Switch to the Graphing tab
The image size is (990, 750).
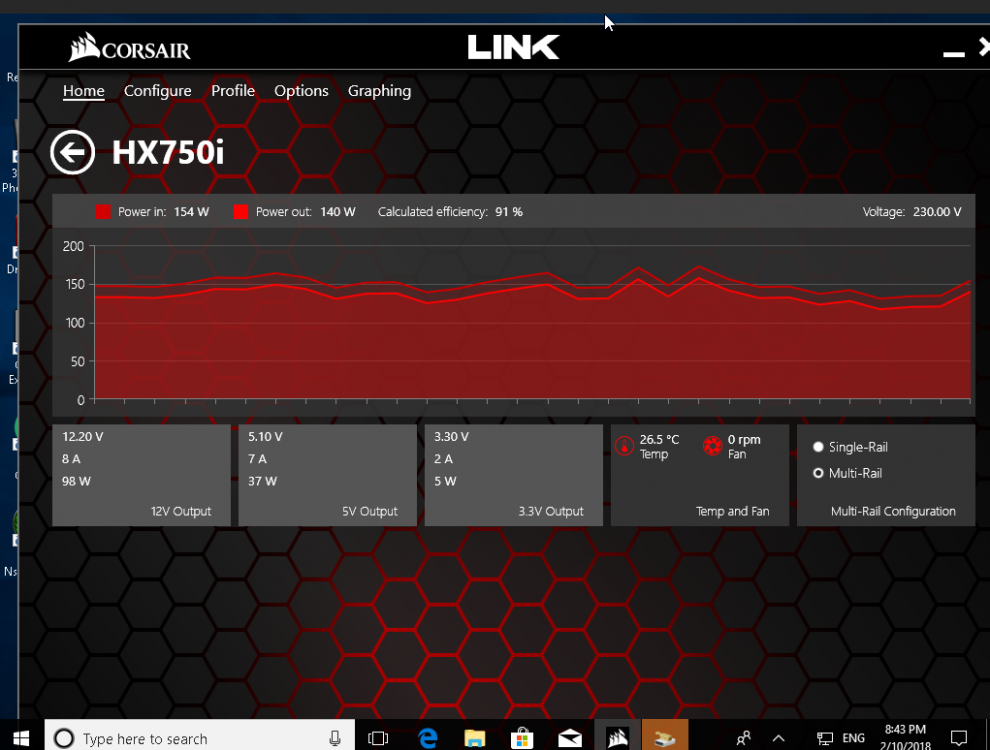pyautogui.click(x=379, y=91)
